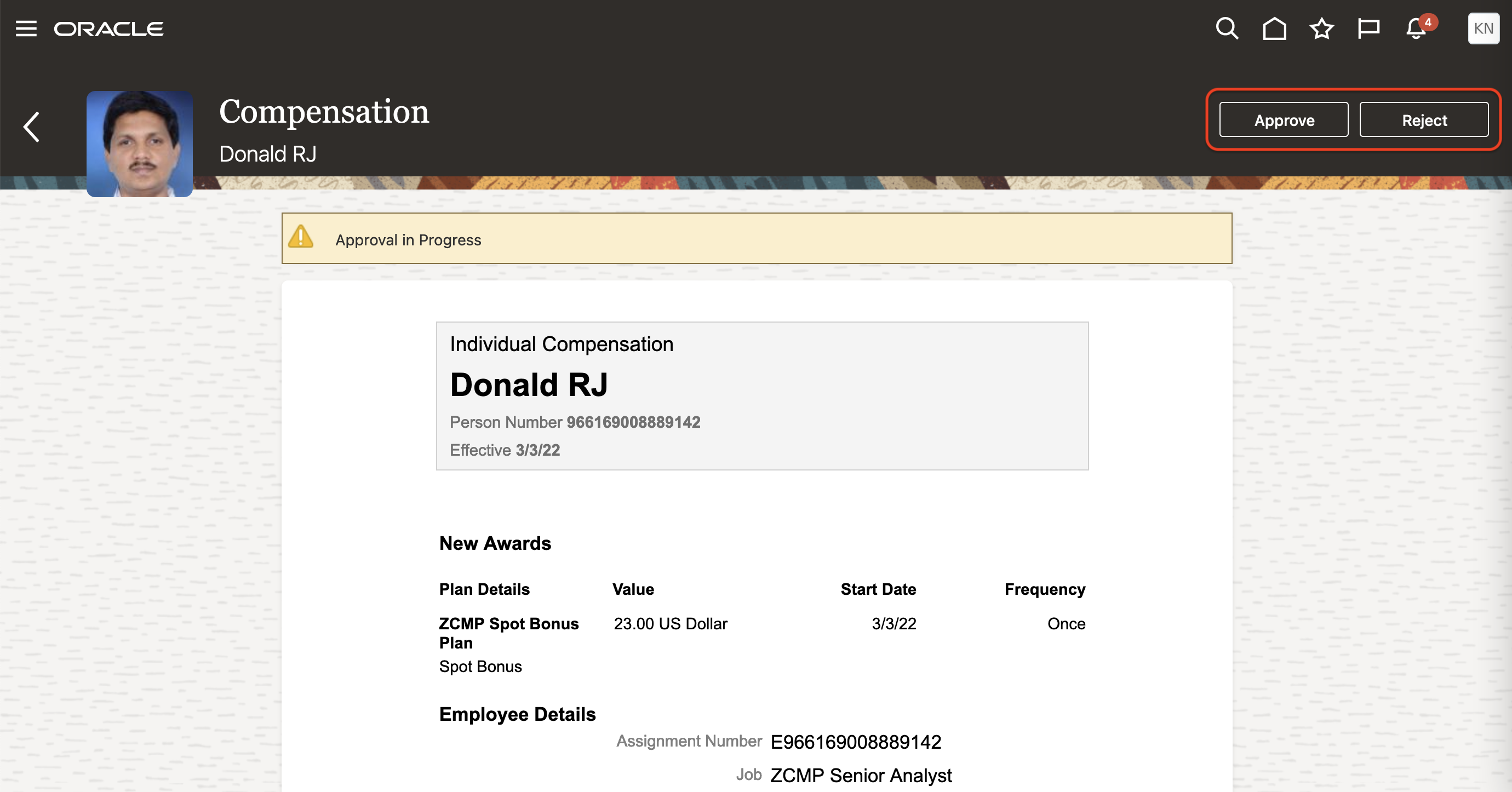Click the Person Number 966169008889142

(x=633, y=422)
